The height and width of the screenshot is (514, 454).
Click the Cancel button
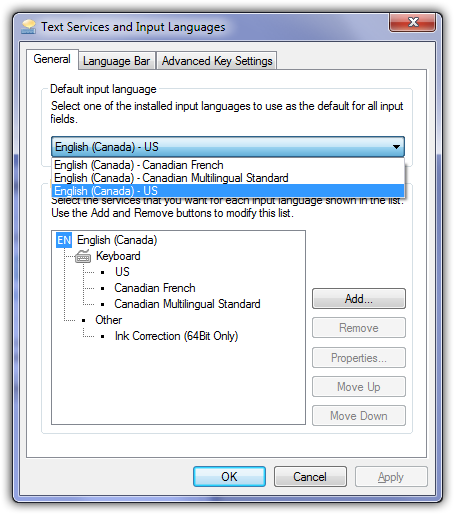point(310,477)
